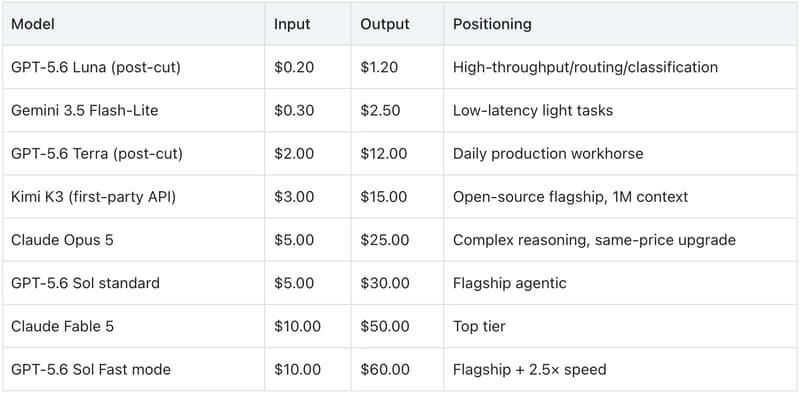Viewport: 800px width, 394px height.
Task: Click the $12.00 output price
Action: click(384, 154)
